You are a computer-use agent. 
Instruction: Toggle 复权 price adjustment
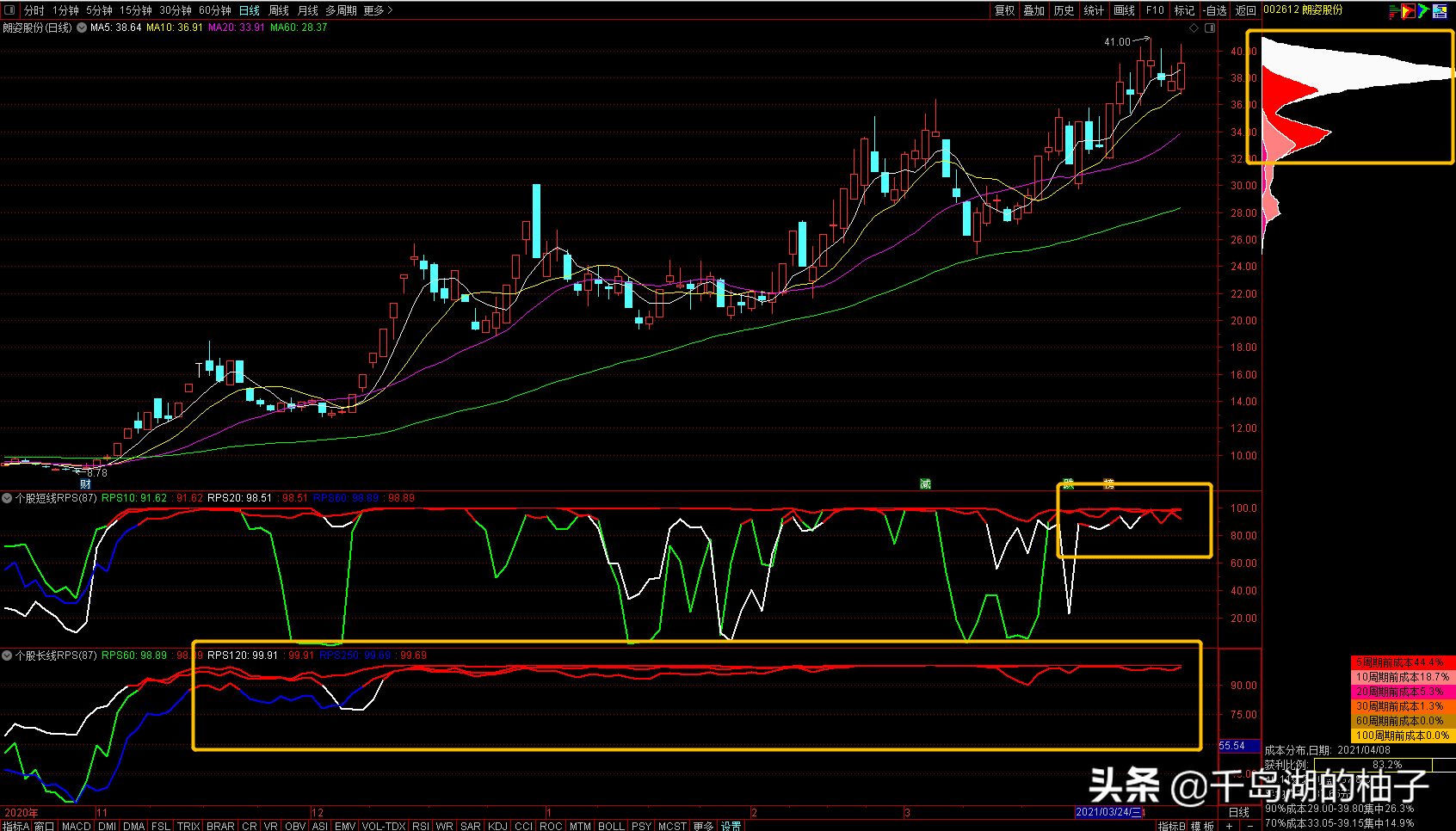tap(1004, 10)
